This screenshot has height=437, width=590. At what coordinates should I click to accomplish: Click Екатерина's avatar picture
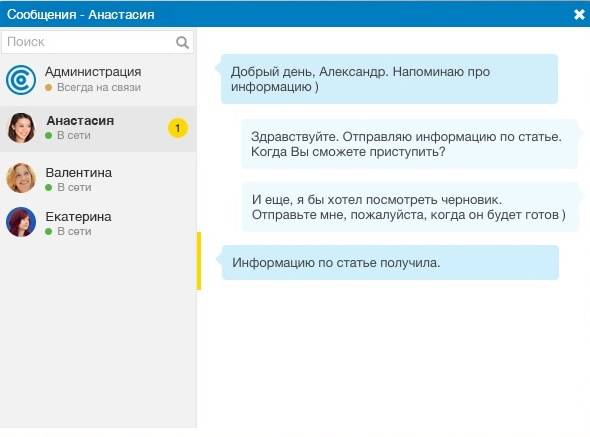coord(21,222)
